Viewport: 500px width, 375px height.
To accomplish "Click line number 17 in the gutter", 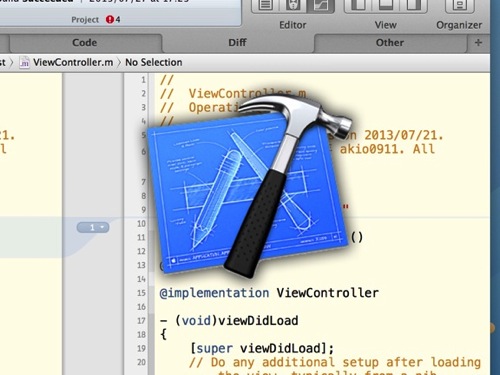I will (141, 321).
